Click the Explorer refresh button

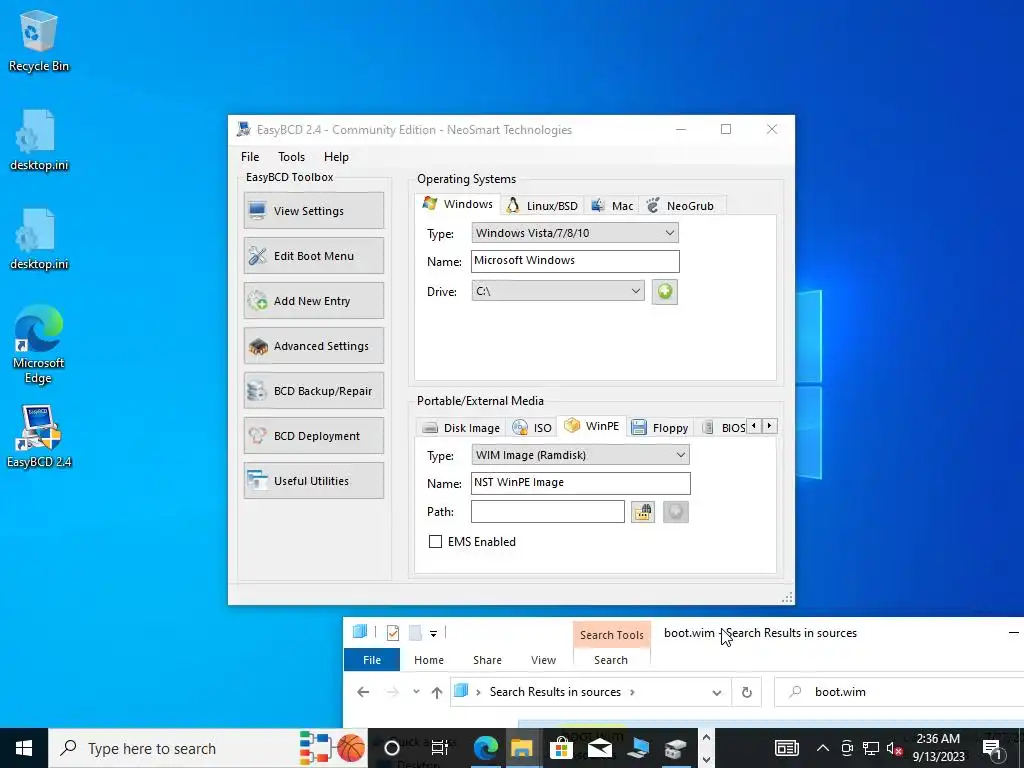tap(746, 692)
